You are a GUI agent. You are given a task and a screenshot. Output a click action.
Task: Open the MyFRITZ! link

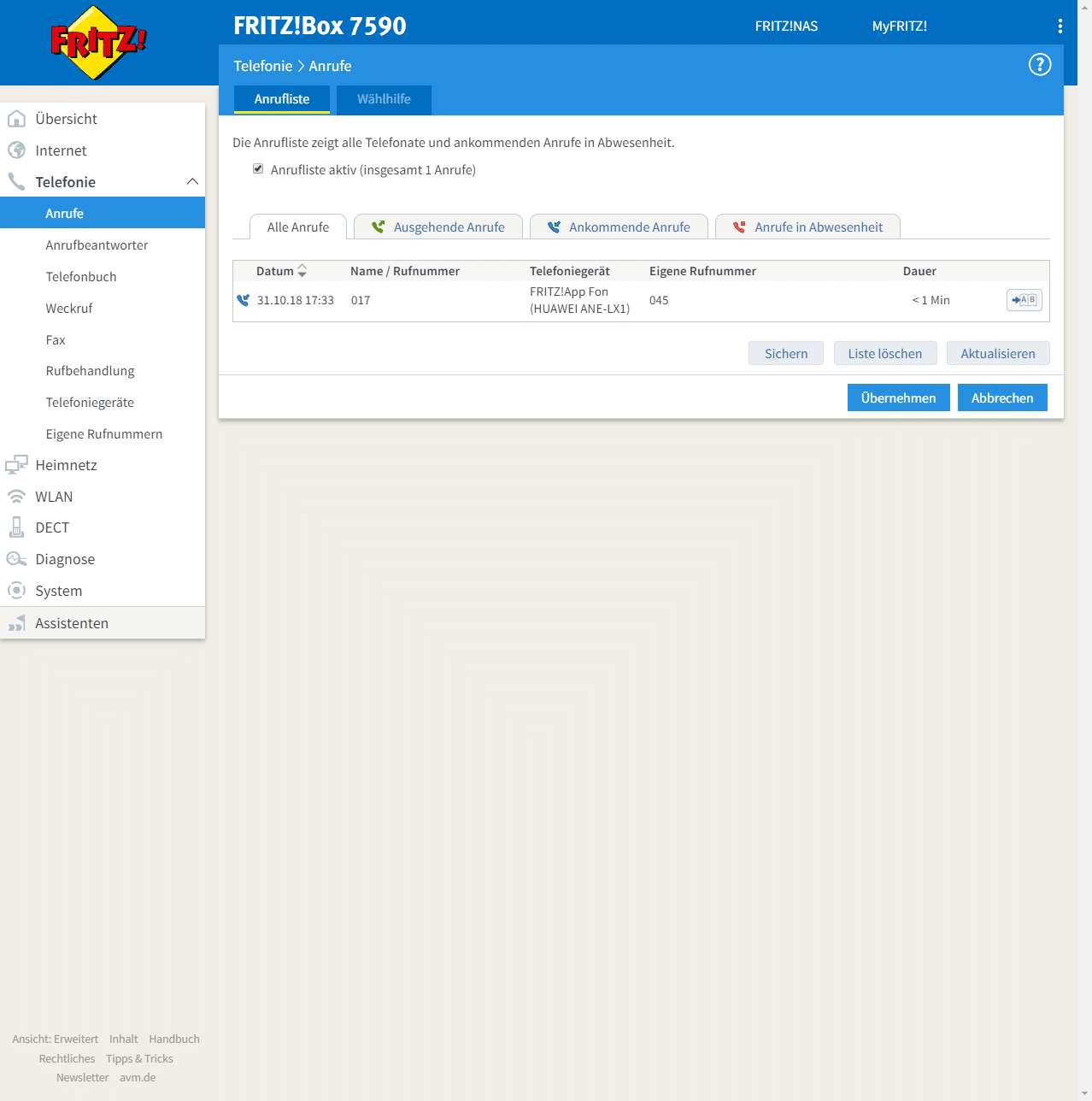899,26
